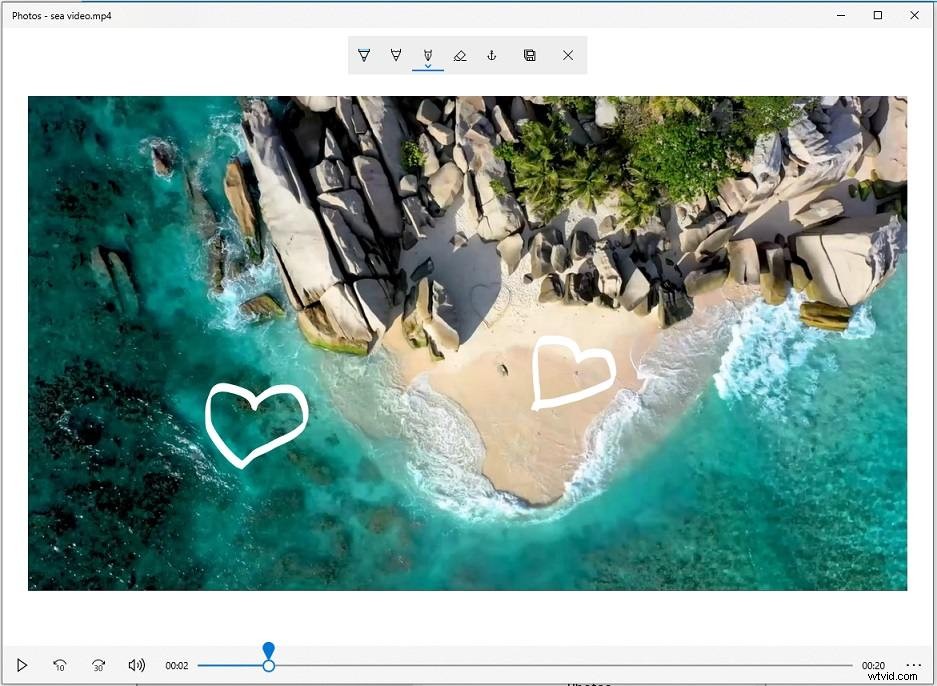This screenshot has height=686, width=937.
Task: Select the eraser tool
Action: (x=460, y=55)
